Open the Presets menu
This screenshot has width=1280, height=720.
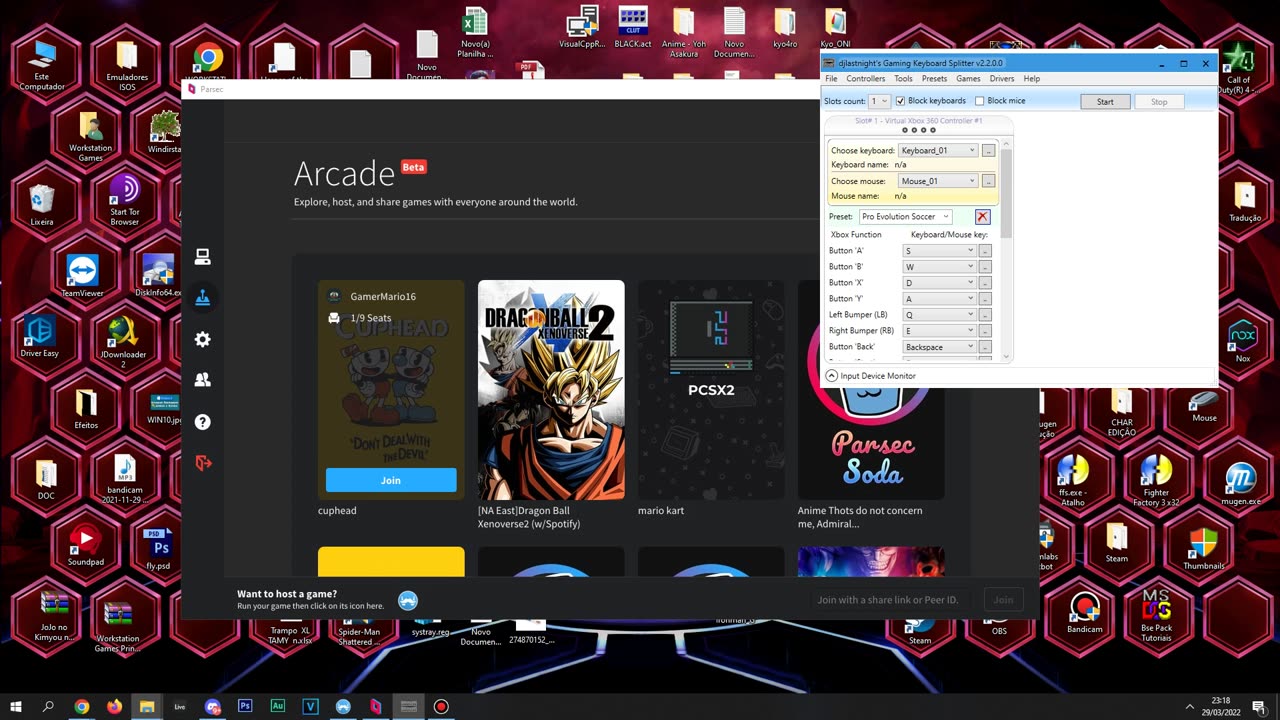tap(935, 79)
